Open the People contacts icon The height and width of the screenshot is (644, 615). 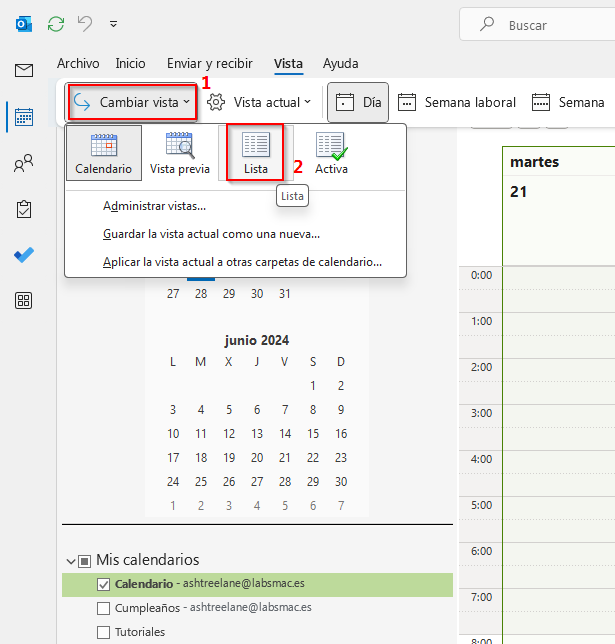(24, 164)
